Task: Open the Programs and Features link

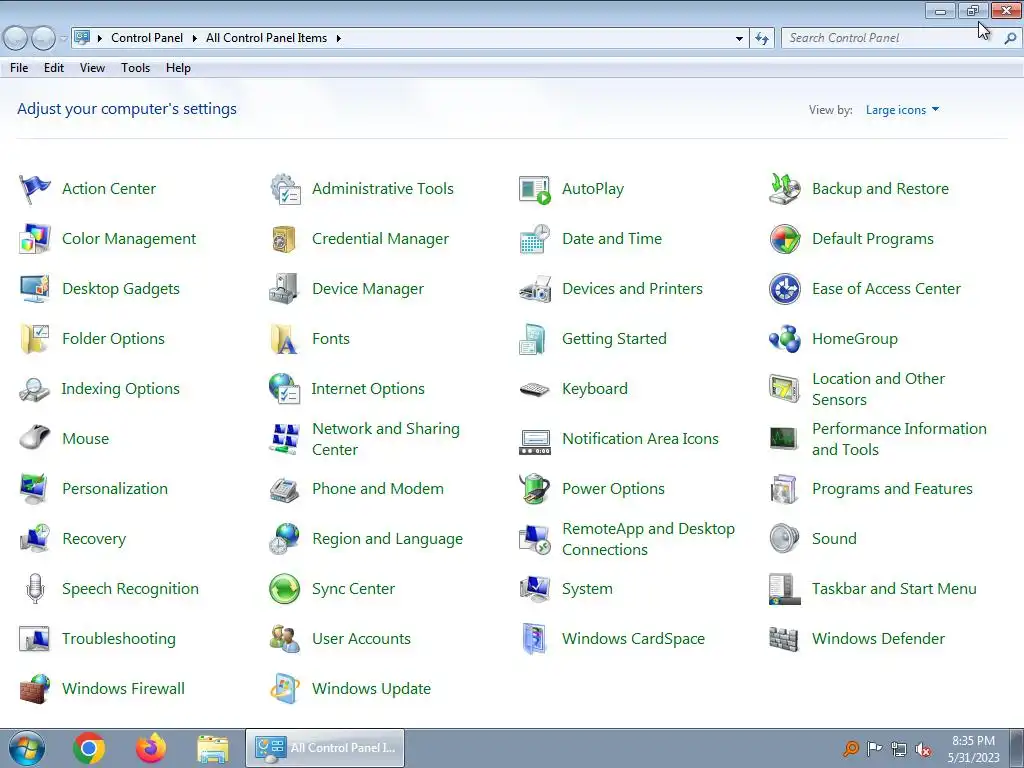Action: [x=892, y=489]
